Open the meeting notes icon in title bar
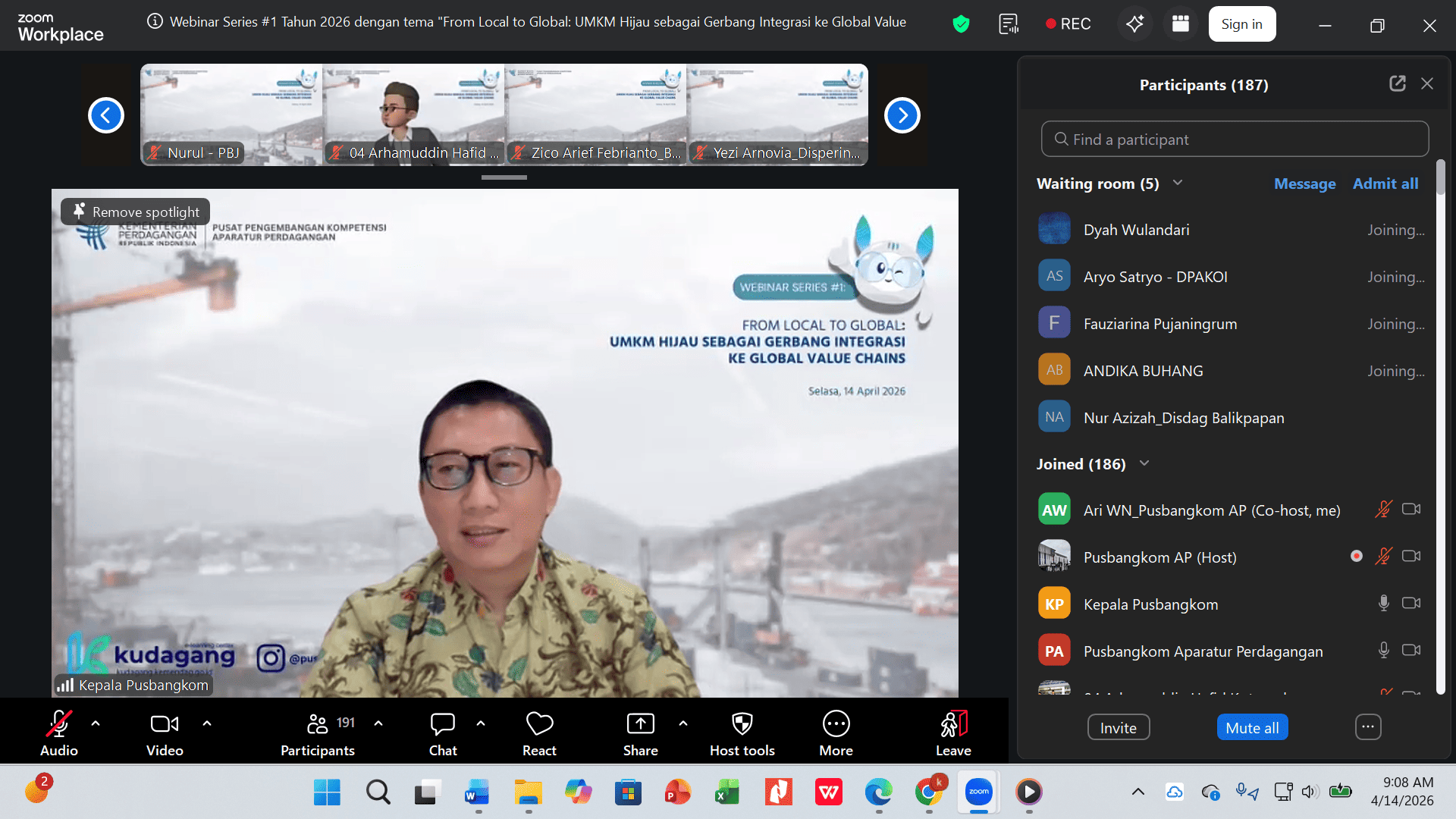This screenshot has width=1456, height=819. [x=1009, y=24]
